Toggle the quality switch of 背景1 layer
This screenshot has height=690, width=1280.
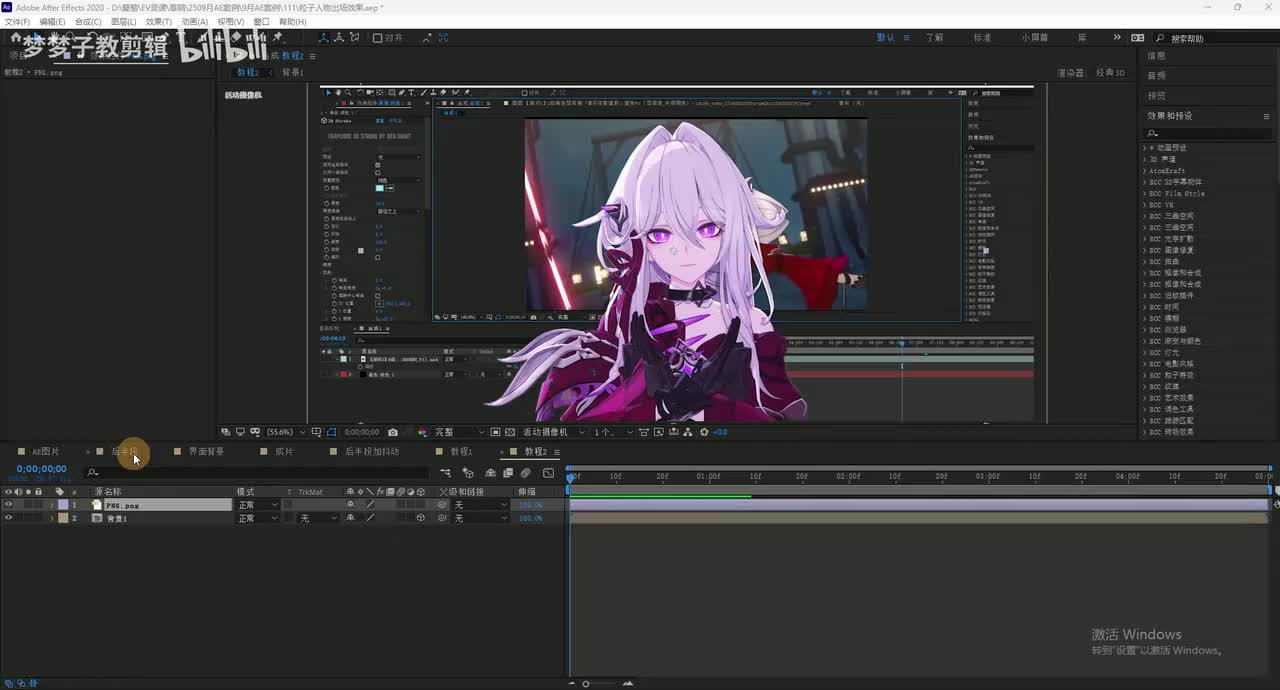pyautogui.click(x=370, y=518)
